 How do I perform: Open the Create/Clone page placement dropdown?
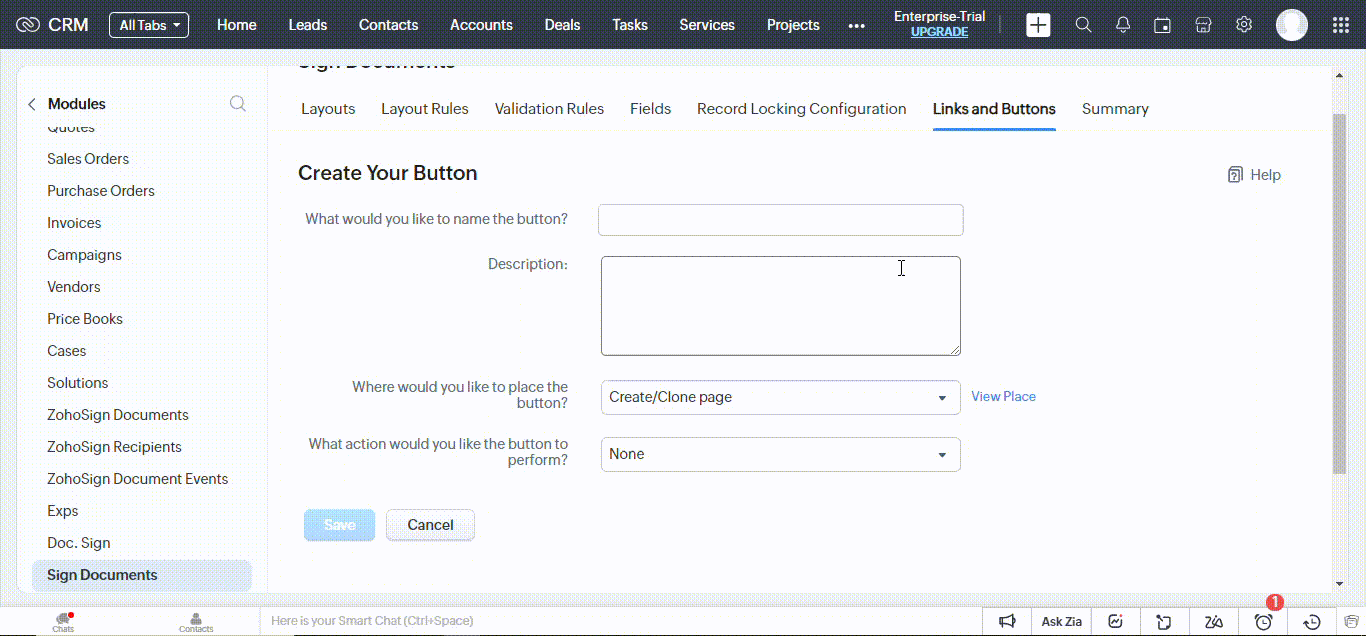pyautogui.click(x=780, y=397)
